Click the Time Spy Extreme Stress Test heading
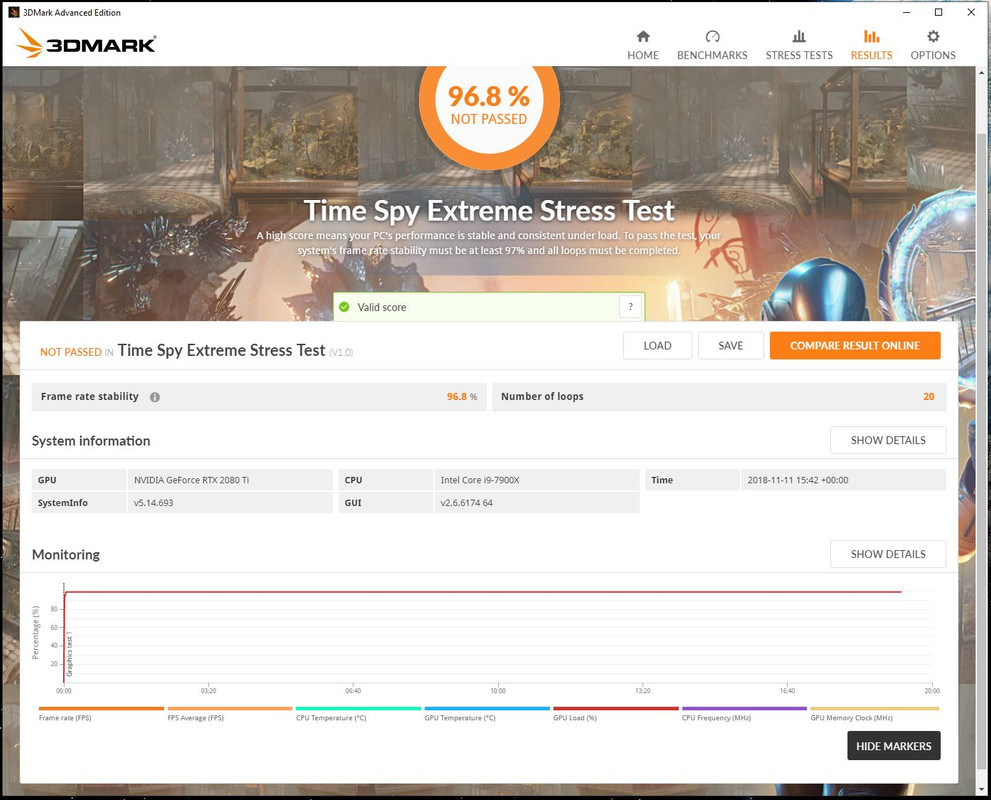The image size is (991, 800). pos(489,211)
